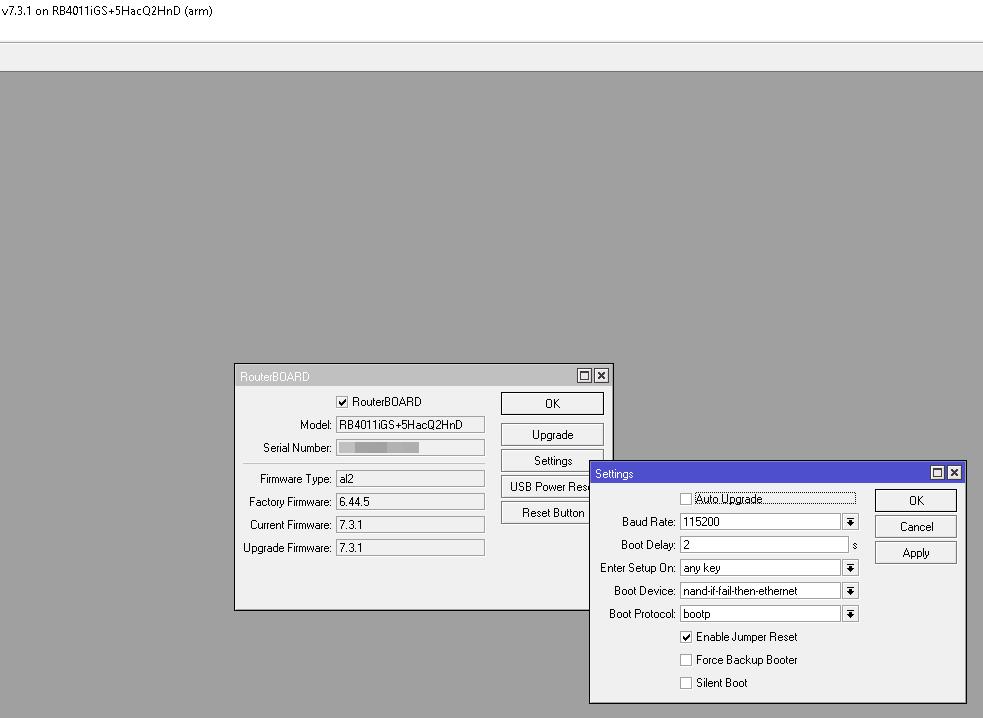The width and height of the screenshot is (983, 718).
Task: Close the Settings window
Action: pos(954,473)
